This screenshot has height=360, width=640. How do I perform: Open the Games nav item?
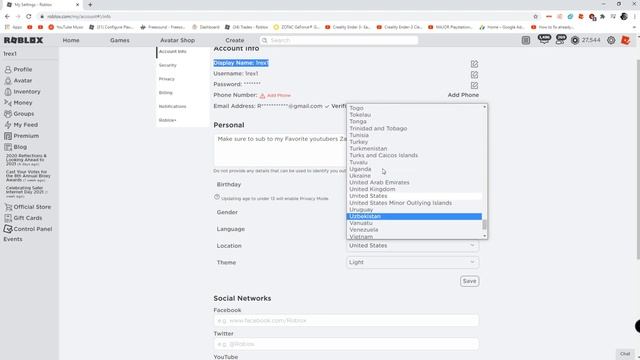coord(120,40)
